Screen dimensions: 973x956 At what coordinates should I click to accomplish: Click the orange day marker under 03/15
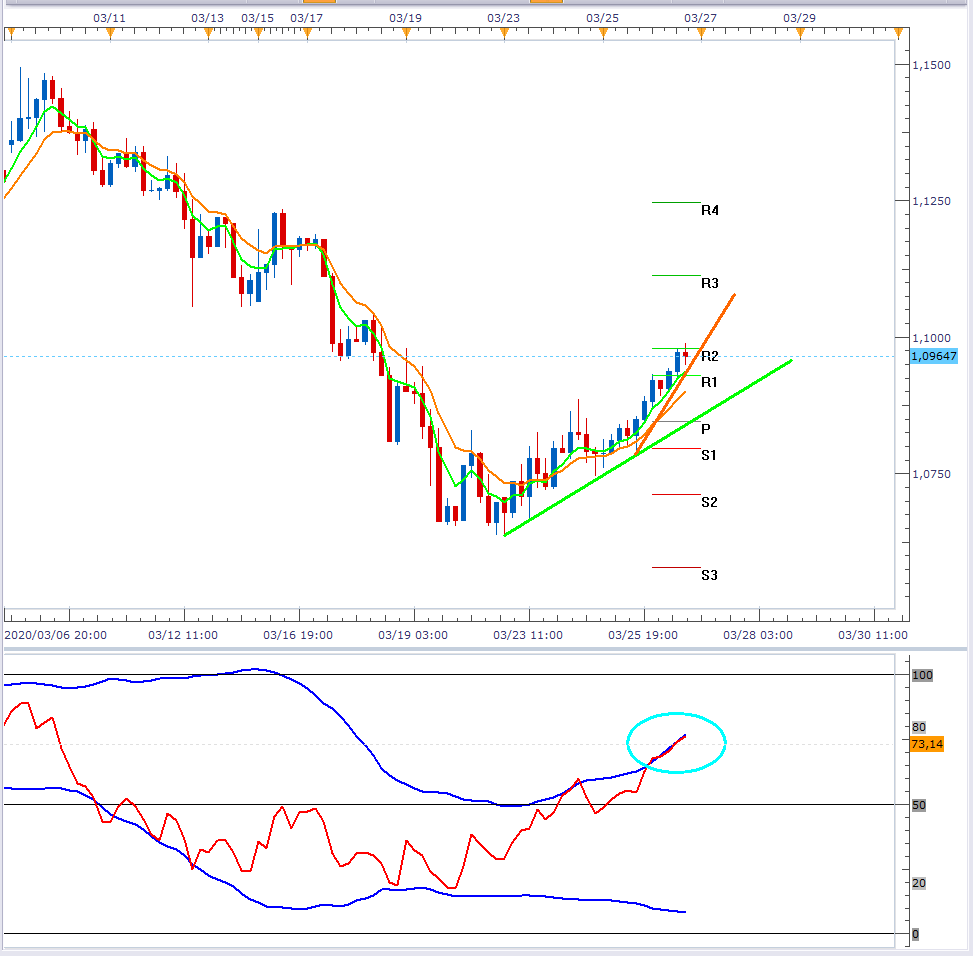tap(258, 34)
